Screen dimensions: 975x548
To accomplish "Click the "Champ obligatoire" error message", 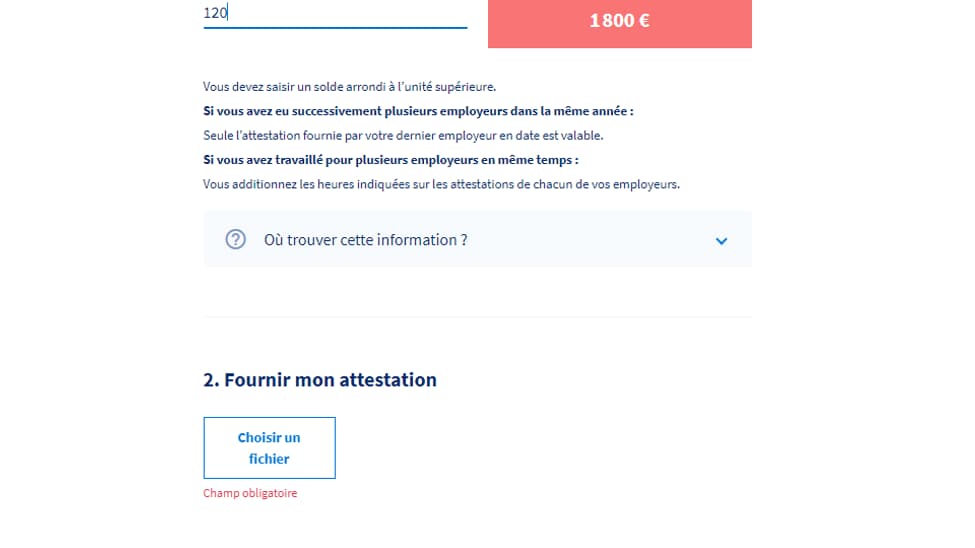I will tap(250, 493).
